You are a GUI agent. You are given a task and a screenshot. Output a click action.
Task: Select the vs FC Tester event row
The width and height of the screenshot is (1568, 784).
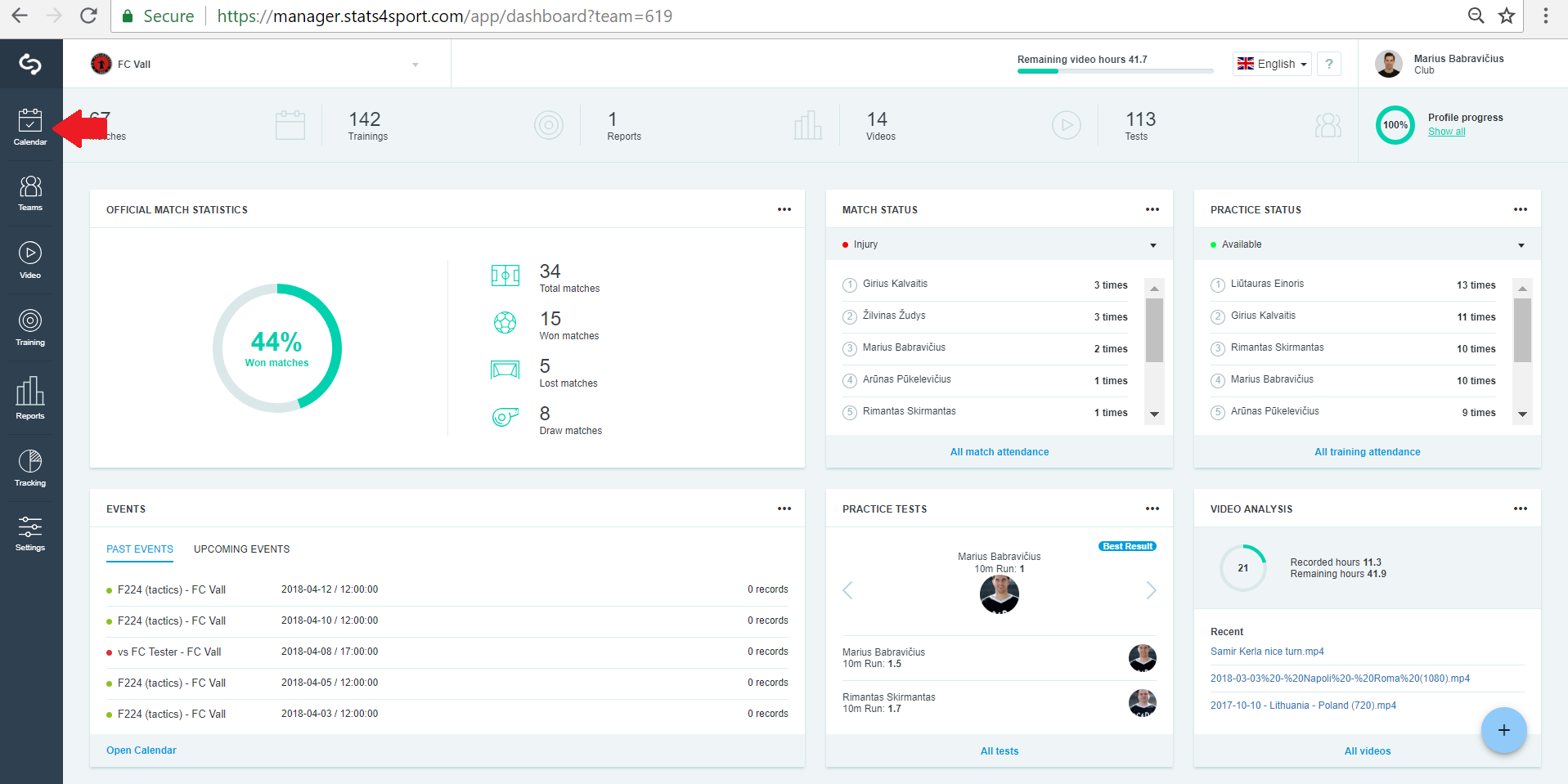click(x=447, y=652)
